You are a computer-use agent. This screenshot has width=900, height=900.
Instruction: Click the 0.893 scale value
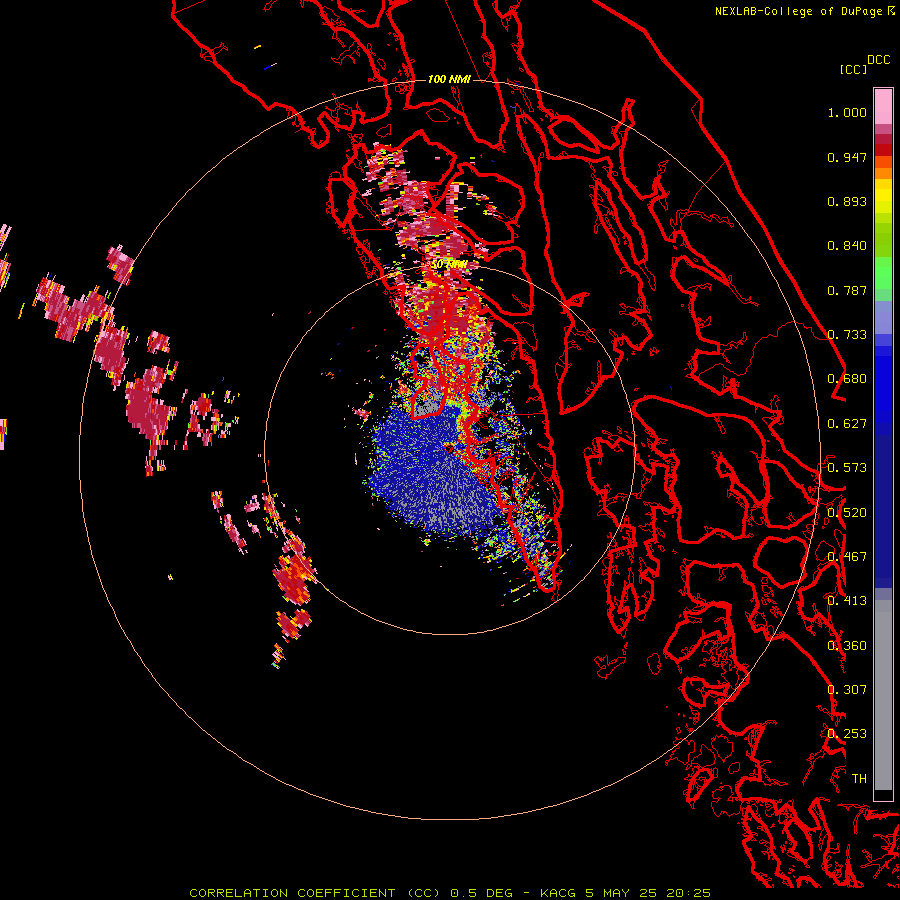[x=847, y=201]
